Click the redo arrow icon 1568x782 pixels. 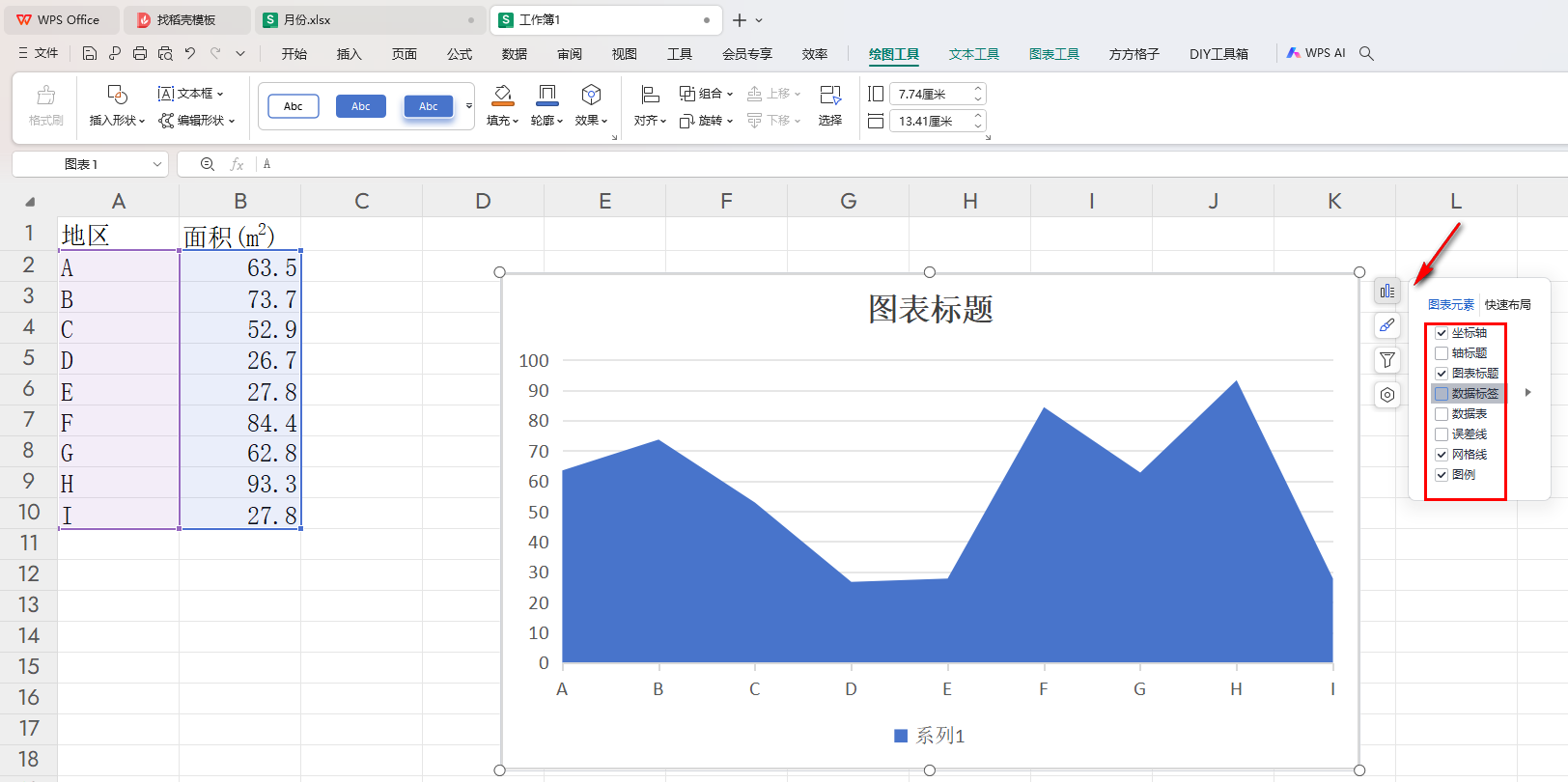click(x=215, y=53)
